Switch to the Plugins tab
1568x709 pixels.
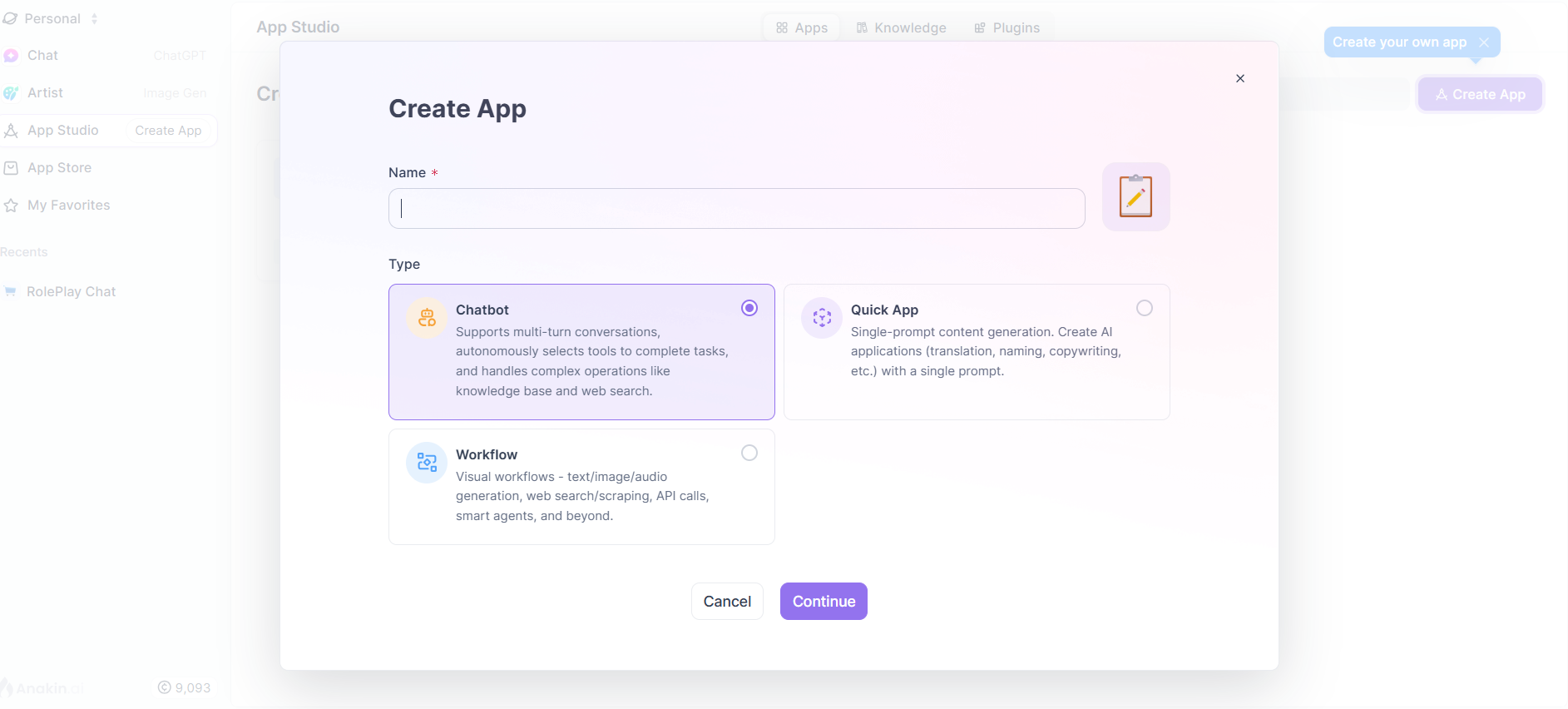tap(1007, 27)
